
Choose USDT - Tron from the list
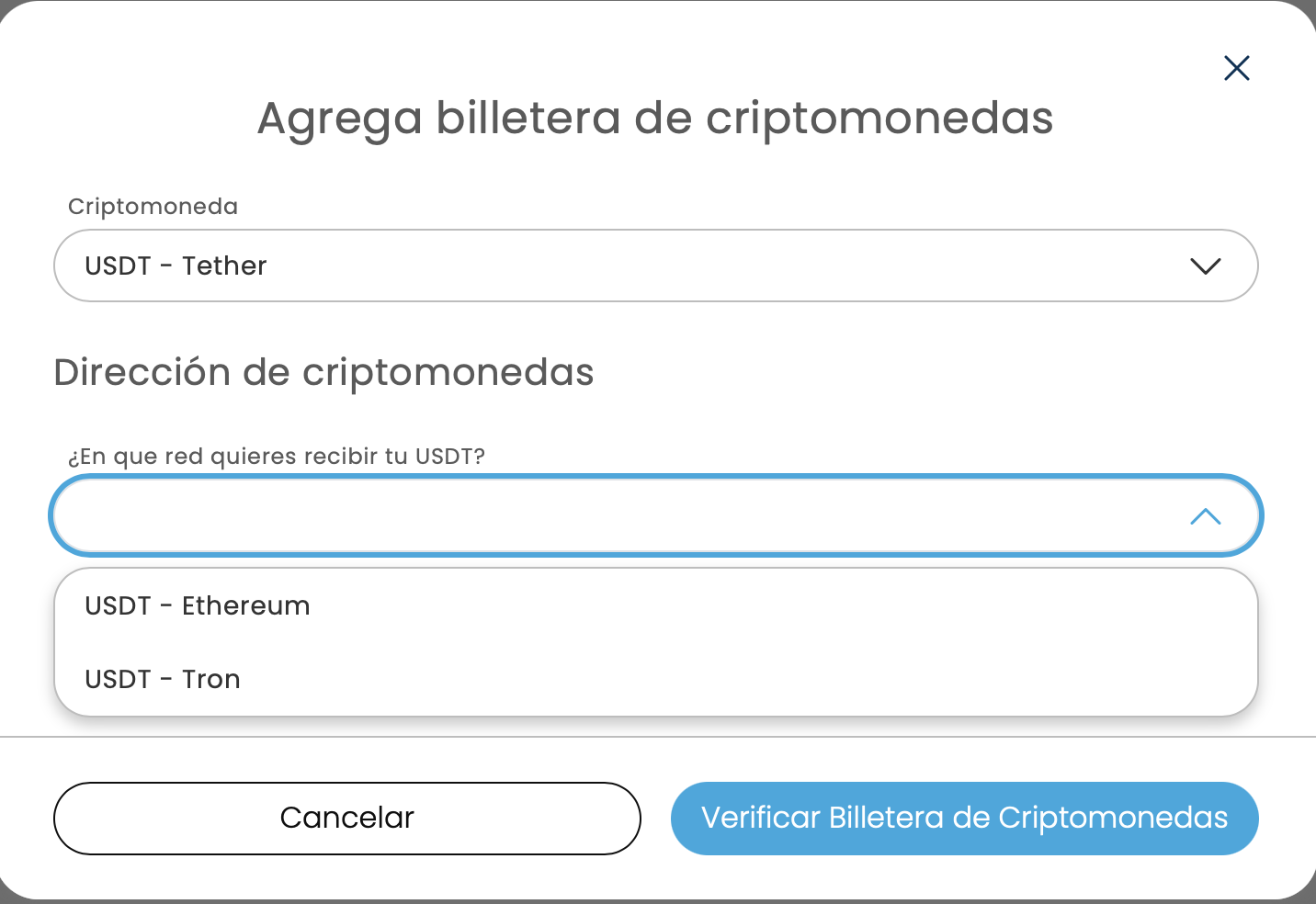point(163,680)
